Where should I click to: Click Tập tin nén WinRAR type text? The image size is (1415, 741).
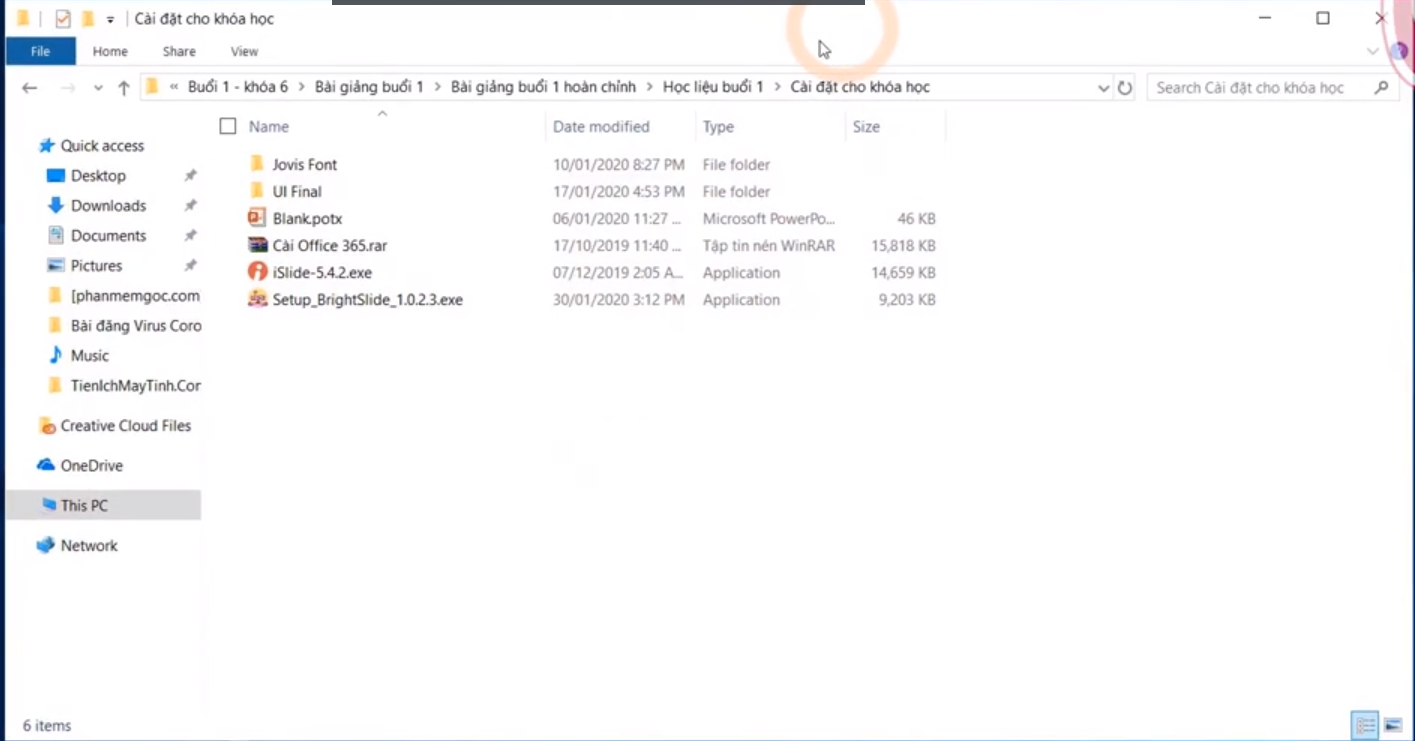pyautogui.click(x=768, y=245)
